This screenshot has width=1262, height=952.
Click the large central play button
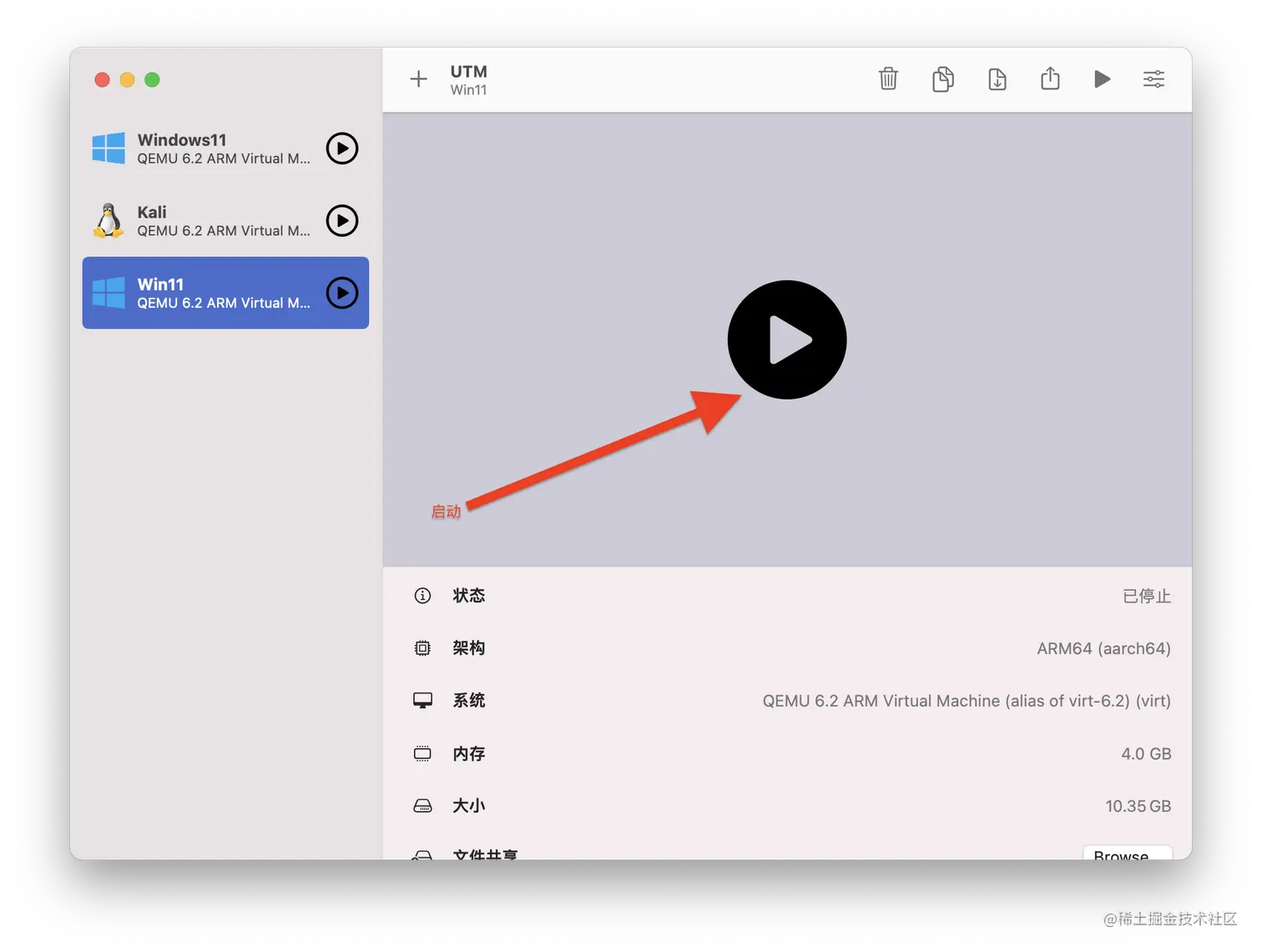787,340
